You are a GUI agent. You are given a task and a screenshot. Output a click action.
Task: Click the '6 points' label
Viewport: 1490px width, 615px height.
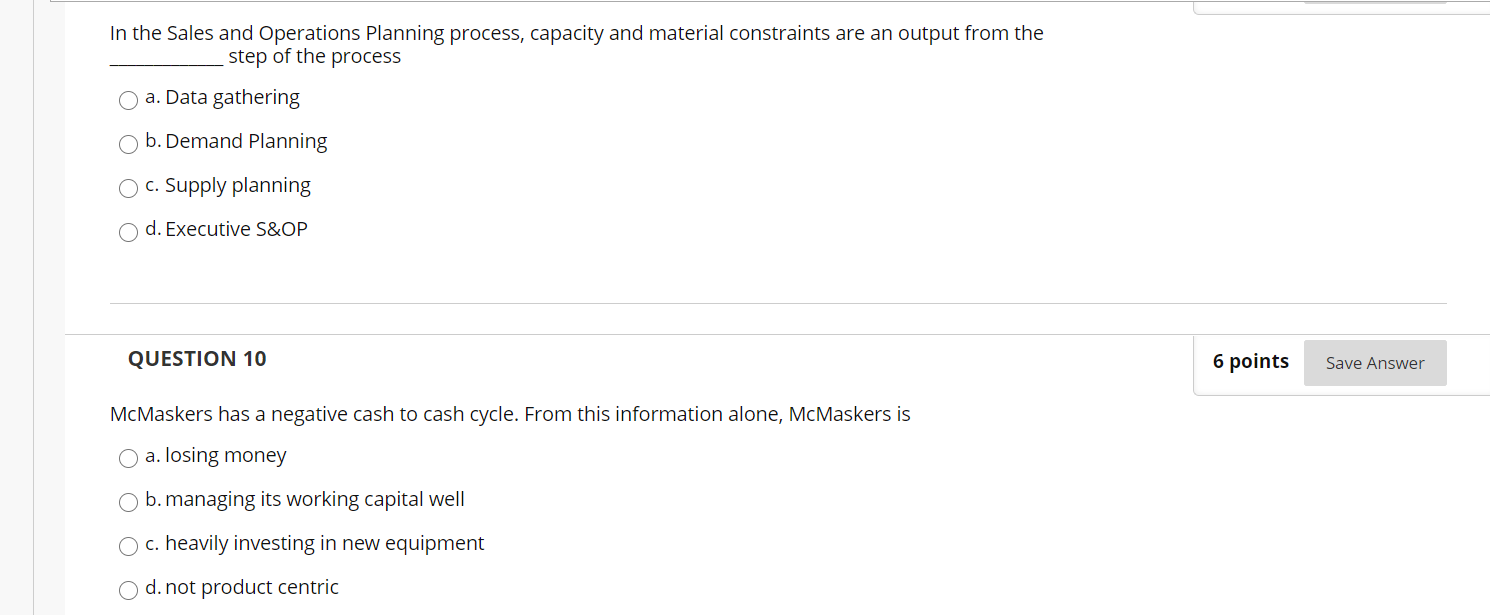(x=1251, y=361)
